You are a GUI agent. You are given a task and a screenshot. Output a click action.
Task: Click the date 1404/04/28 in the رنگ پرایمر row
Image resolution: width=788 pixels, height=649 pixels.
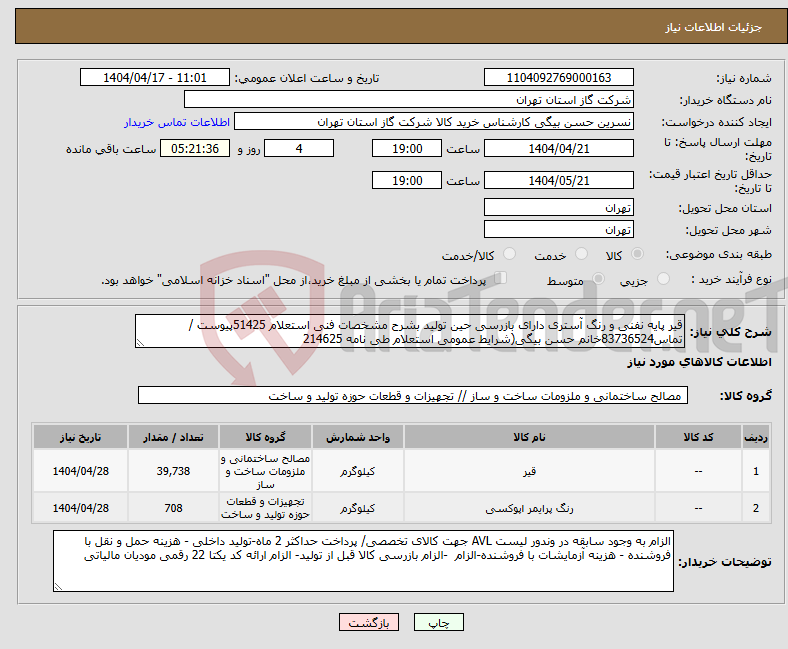[x=80, y=508]
